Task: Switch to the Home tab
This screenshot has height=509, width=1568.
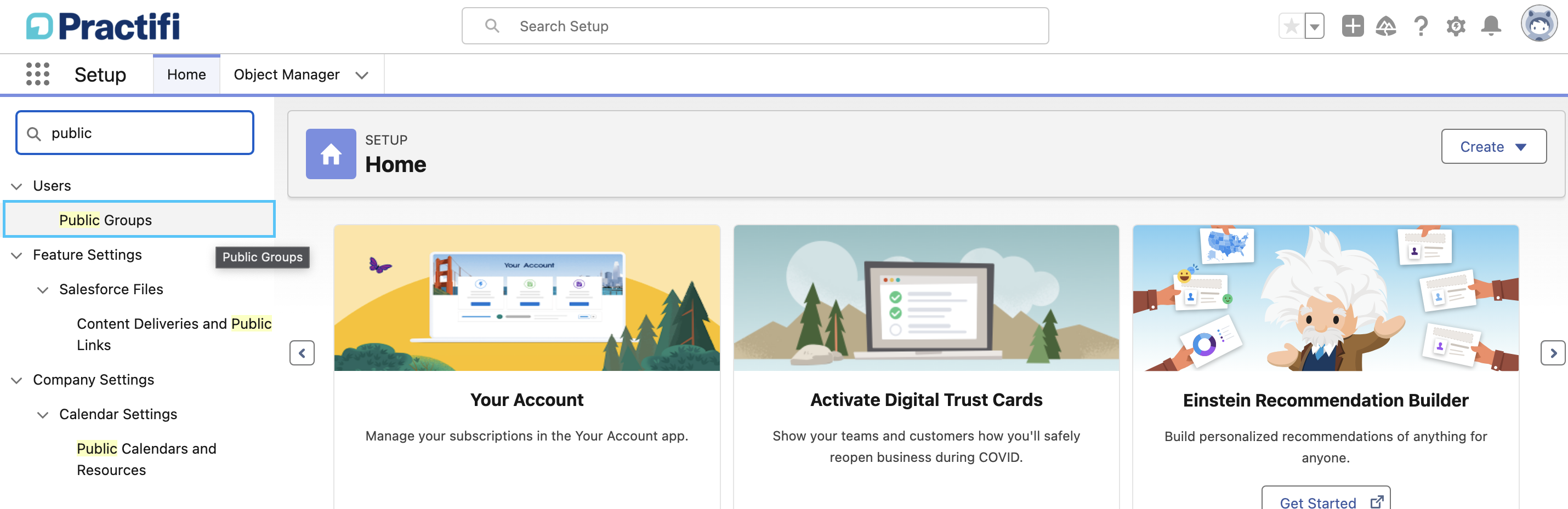Action: [186, 74]
